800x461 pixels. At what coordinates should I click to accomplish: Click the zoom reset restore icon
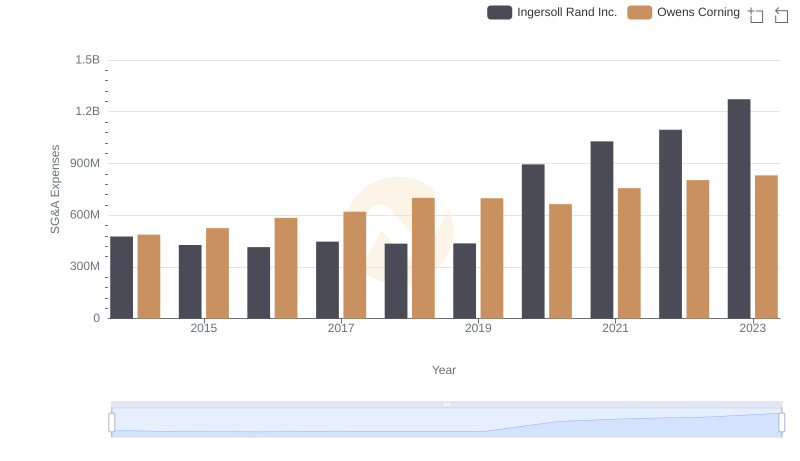[781, 15]
